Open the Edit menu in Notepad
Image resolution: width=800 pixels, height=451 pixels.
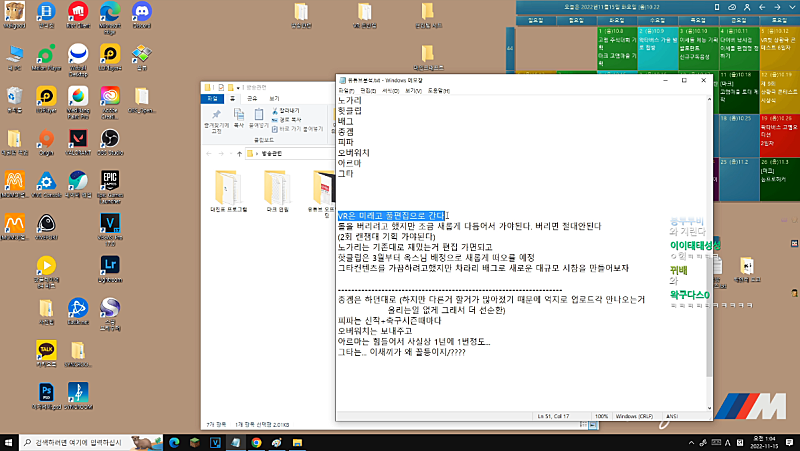pyautogui.click(x=368, y=90)
